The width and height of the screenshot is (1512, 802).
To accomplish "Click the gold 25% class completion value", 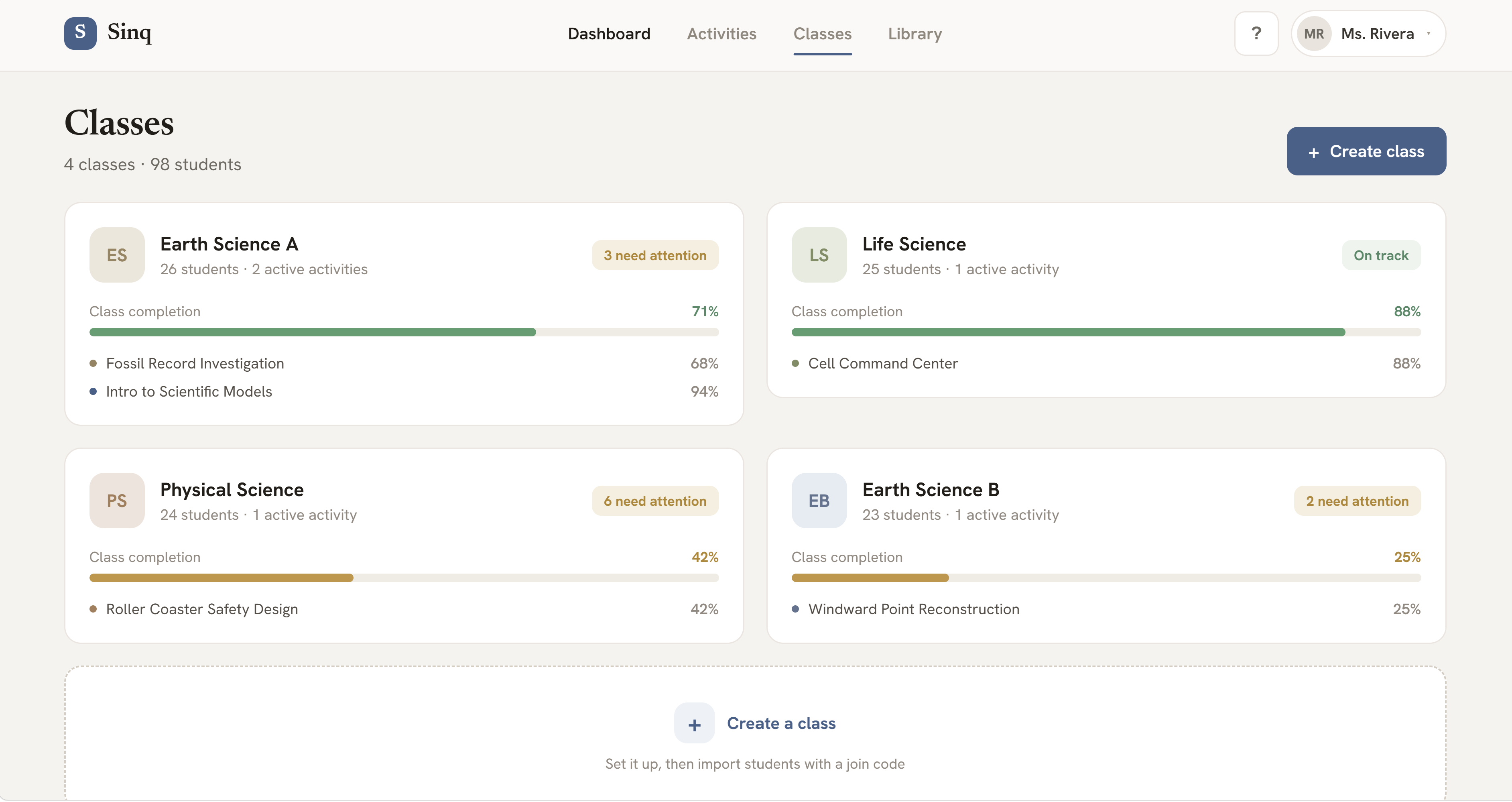I will [x=1407, y=557].
